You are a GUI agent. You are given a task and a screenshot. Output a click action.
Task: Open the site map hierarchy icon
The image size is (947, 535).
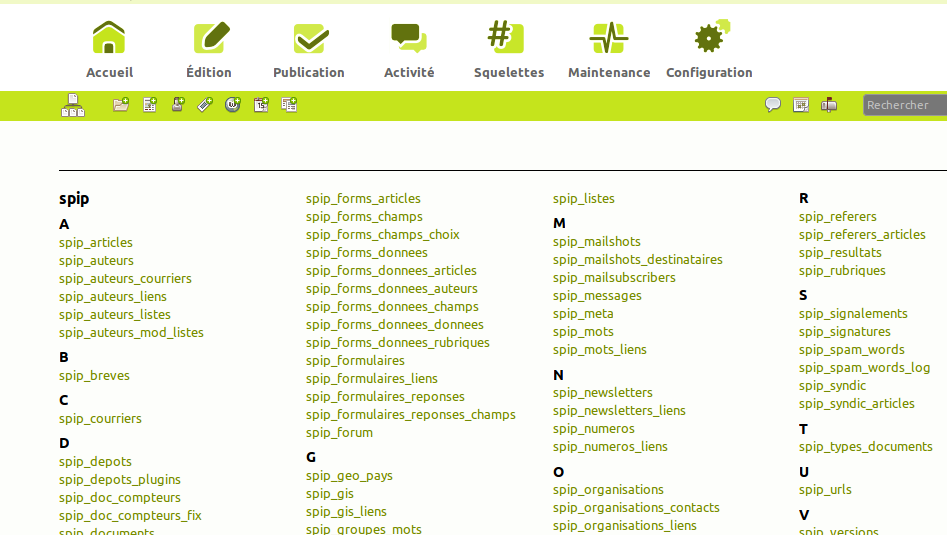pos(72,106)
